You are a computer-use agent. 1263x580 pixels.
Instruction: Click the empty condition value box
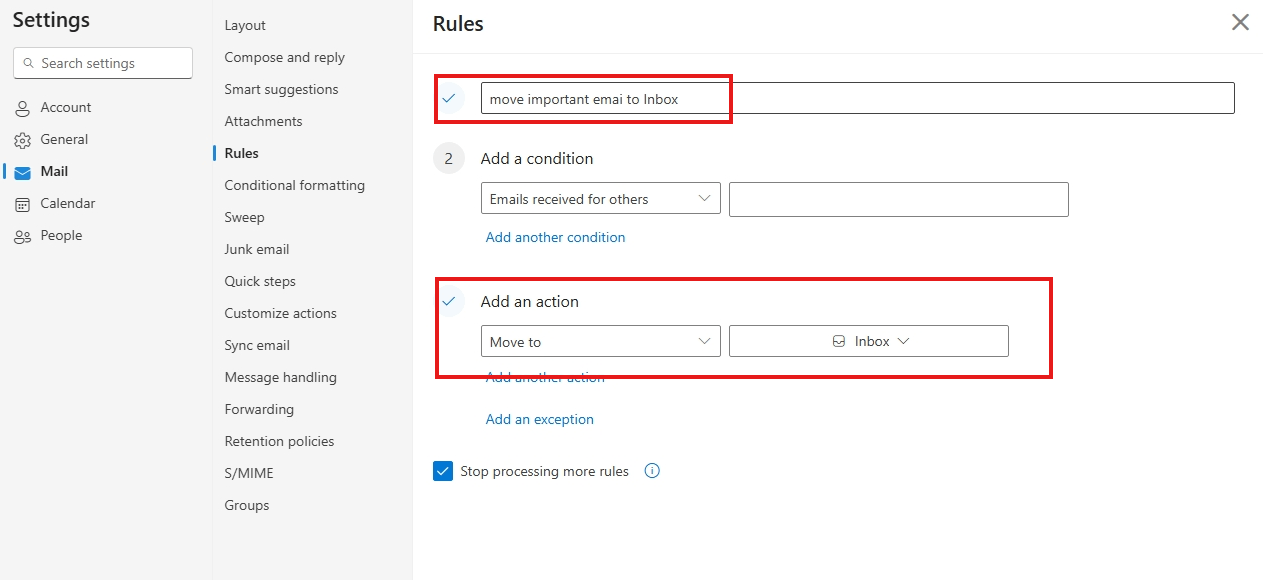pos(898,199)
